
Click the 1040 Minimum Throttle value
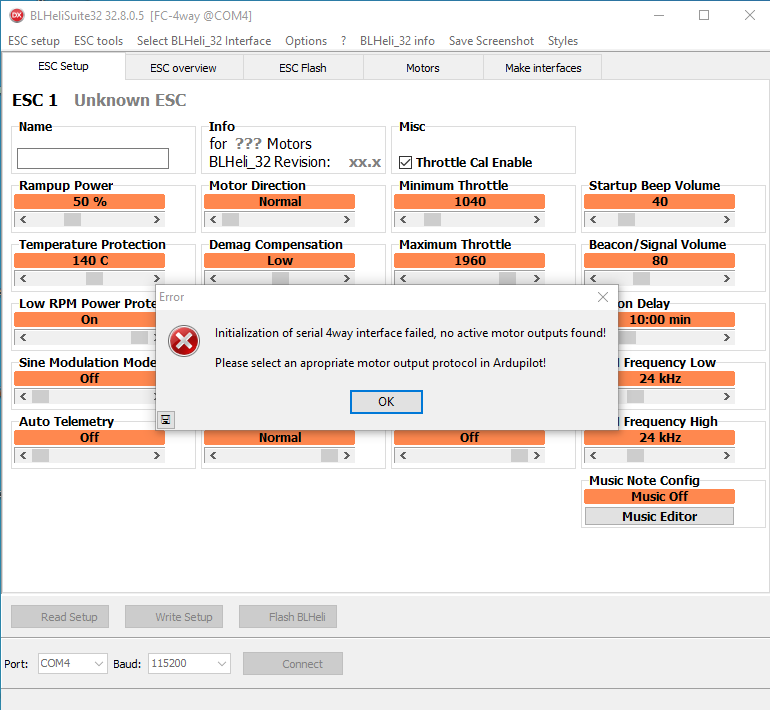click(x=469, y=201)
